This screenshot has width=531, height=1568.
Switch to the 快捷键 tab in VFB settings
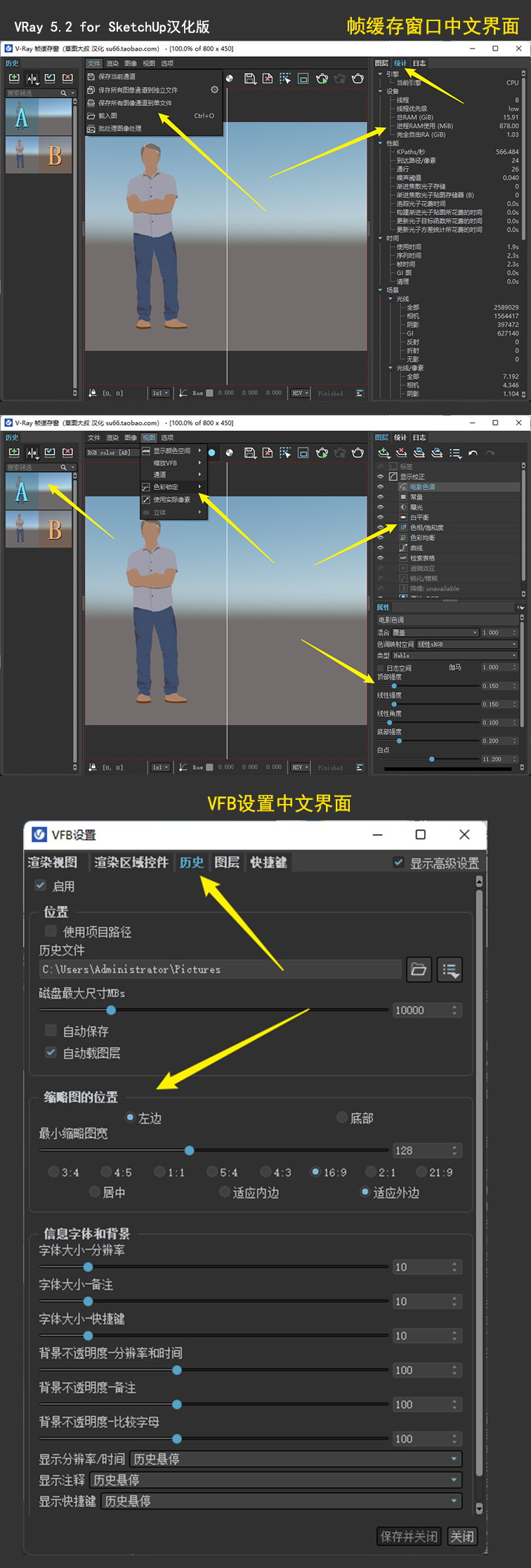(268, 862)
